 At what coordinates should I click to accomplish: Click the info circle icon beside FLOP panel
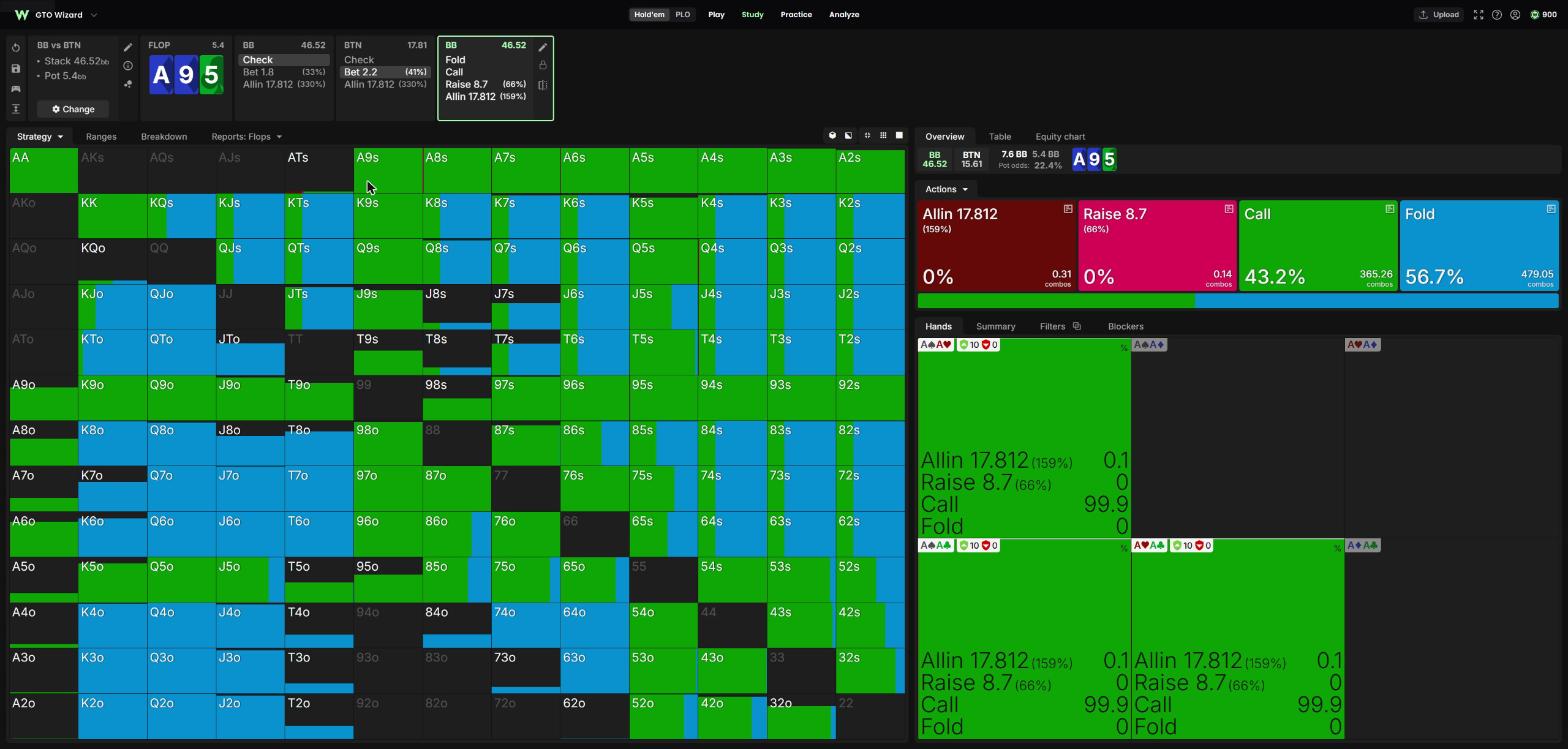128,66
